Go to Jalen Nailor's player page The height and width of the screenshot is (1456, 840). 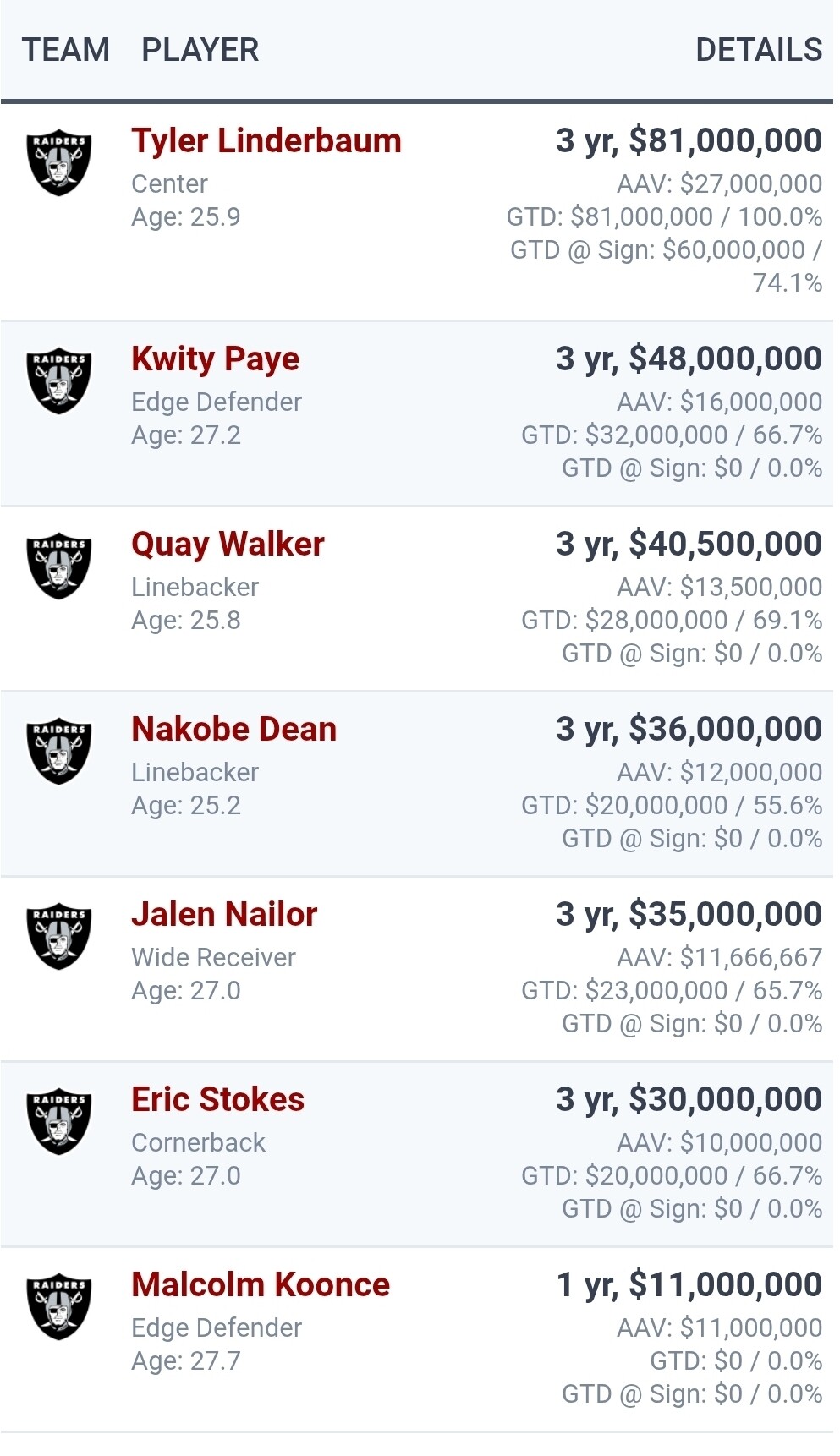224,915
